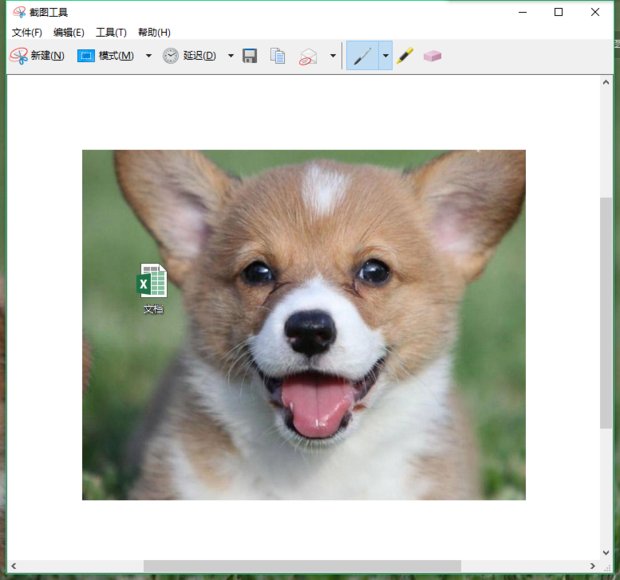Expand the send snip dropdown arrow
Screen dimensions: 620x580
[x=333, y=56]
